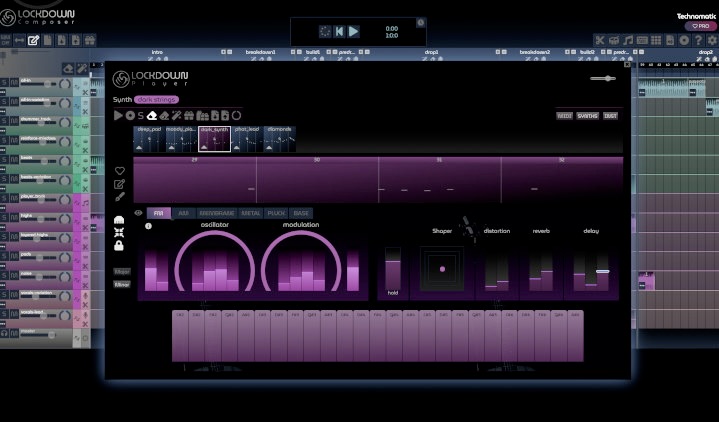This screenshot has width=719, height=422.
Task: Select the highlighted eraser tool in Player toolbar
Action: pos(152,116)
